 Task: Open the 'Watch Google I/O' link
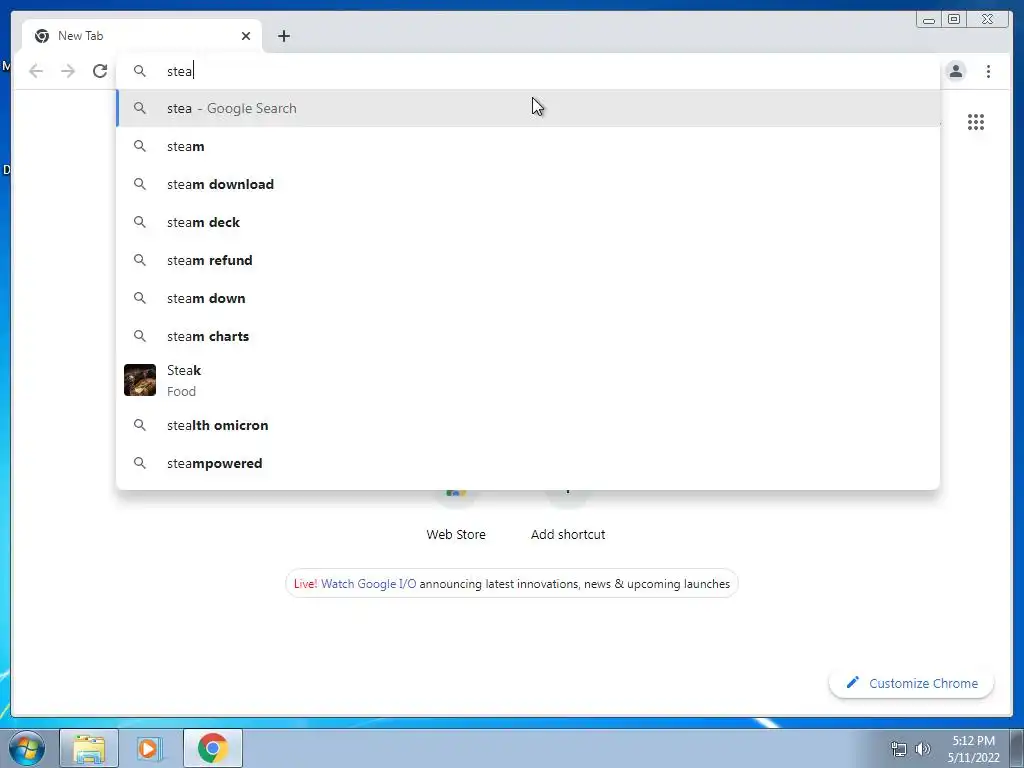368,584
